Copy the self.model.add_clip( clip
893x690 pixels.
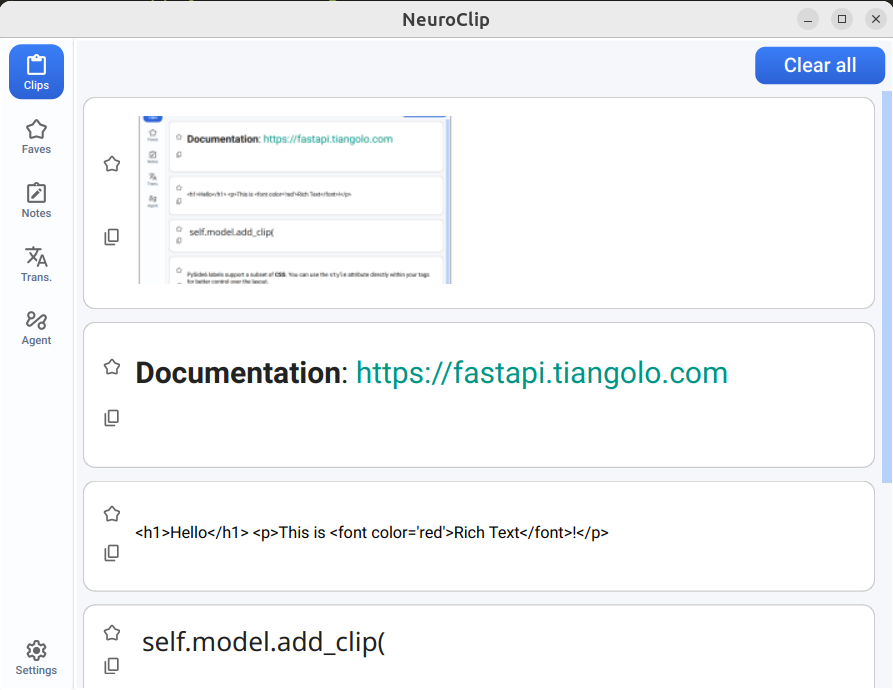pyautogui.click(x=112, y=666)
